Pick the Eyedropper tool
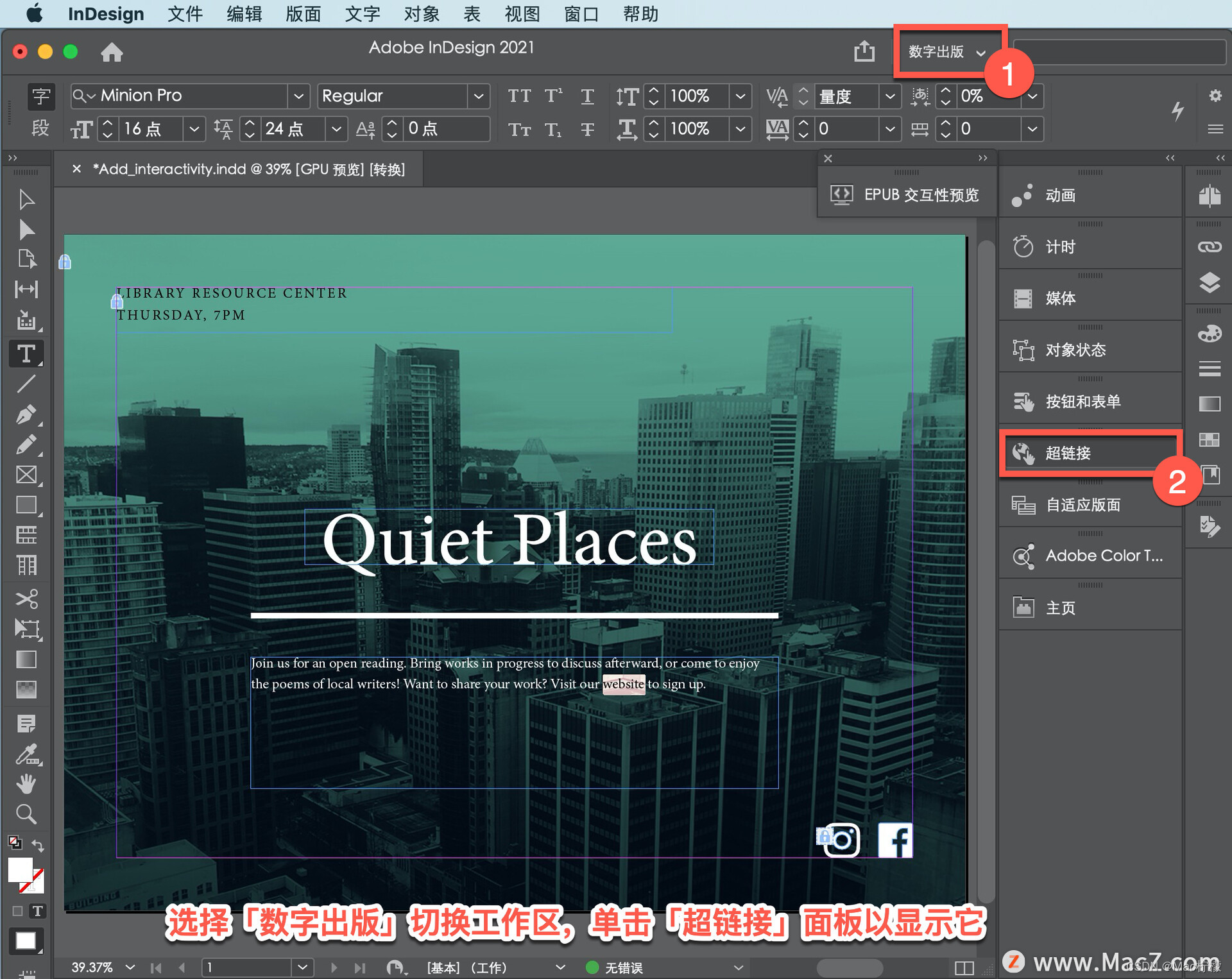 click(x=26, y=754)
